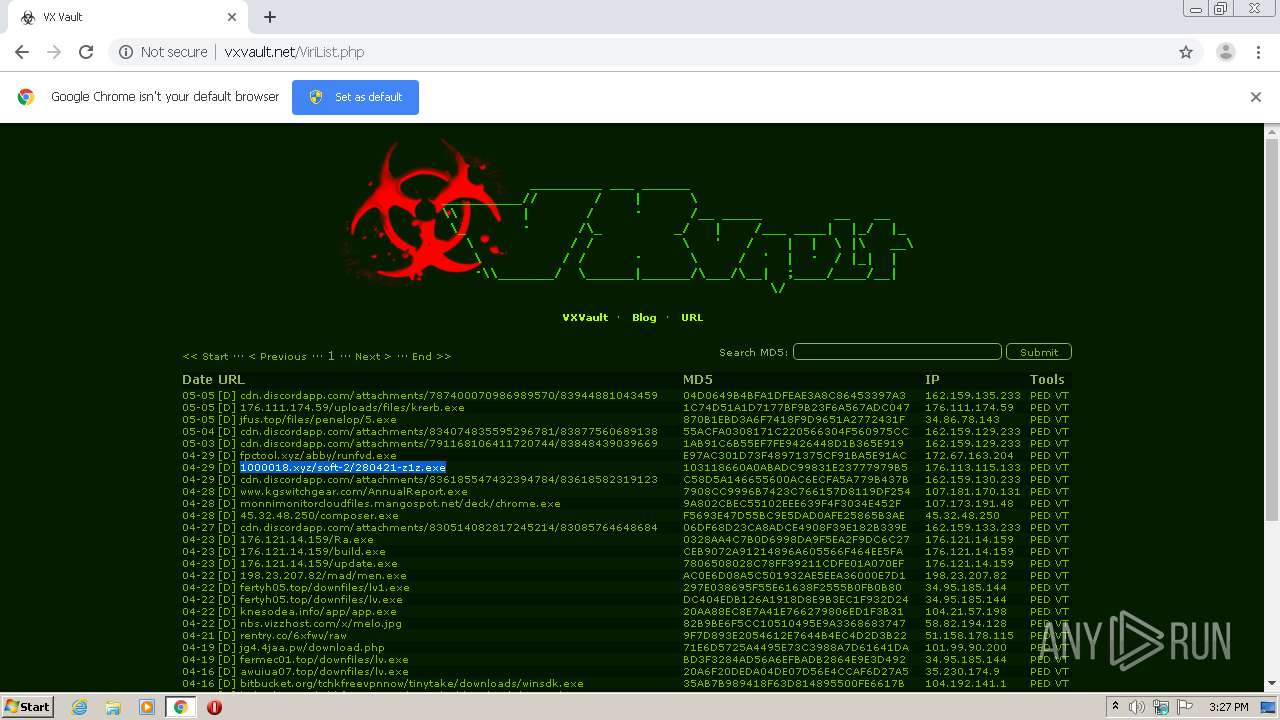This screenshot has width=1280, height=720.
Task: Open the media player taskbar icon
Action: coord(146,707)
